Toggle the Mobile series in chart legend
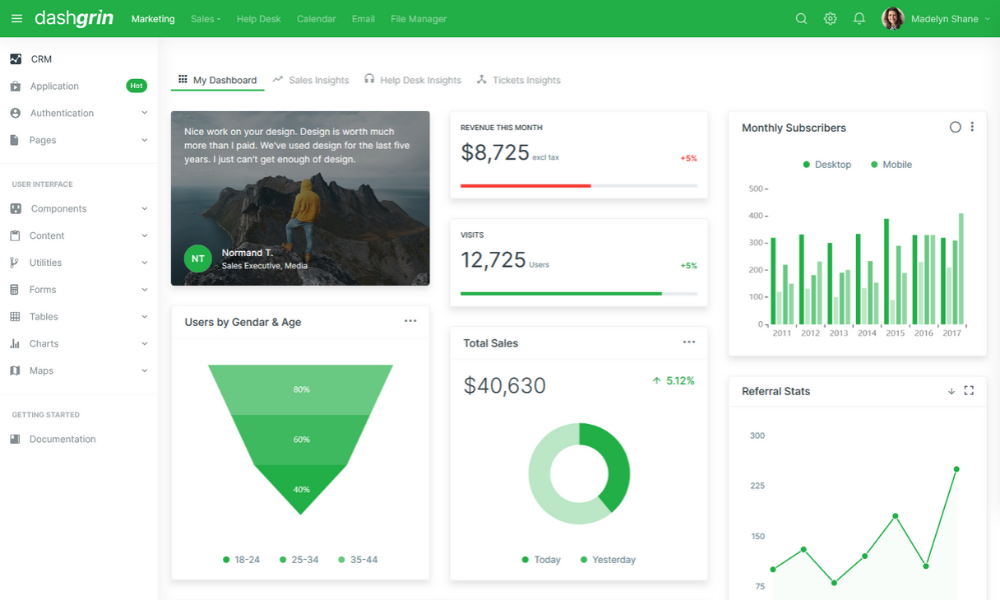Viewport: 1000px width, 600px height. click(891, 165)
